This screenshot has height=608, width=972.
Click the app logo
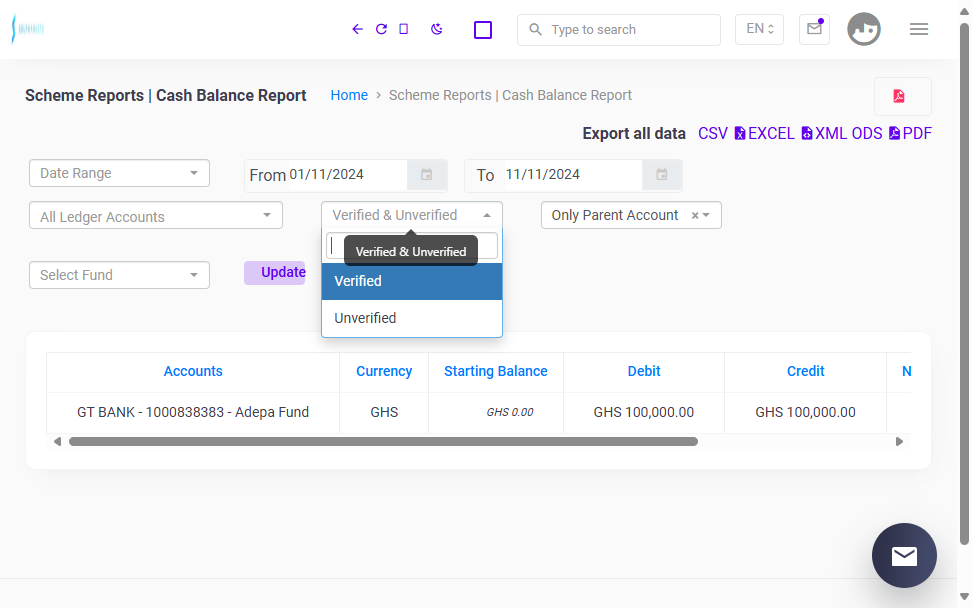28,29
